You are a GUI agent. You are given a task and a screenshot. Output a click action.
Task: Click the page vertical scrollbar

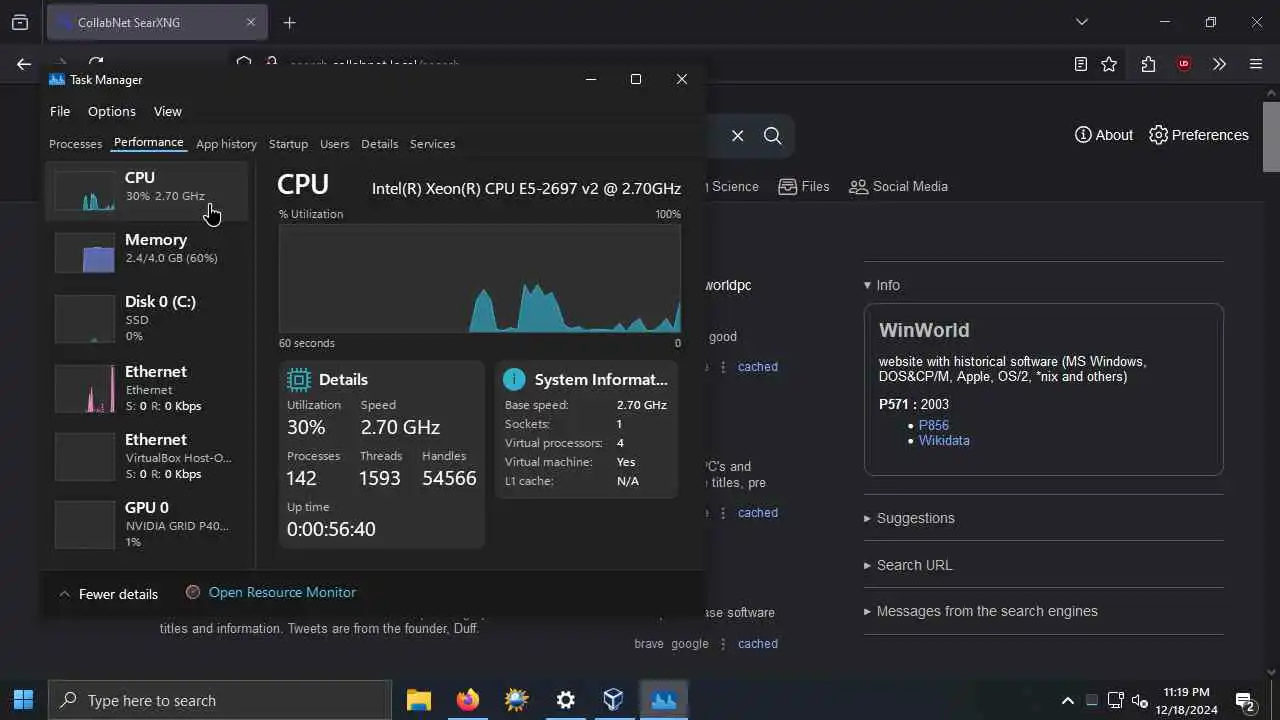point(1271,136)
